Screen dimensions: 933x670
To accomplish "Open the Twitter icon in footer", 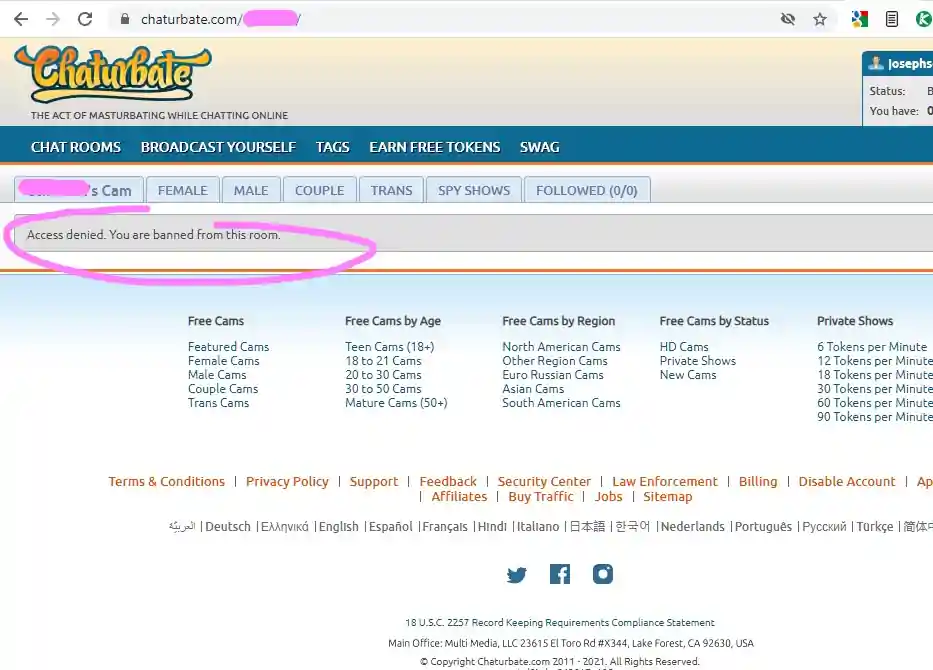I will 516,575.
